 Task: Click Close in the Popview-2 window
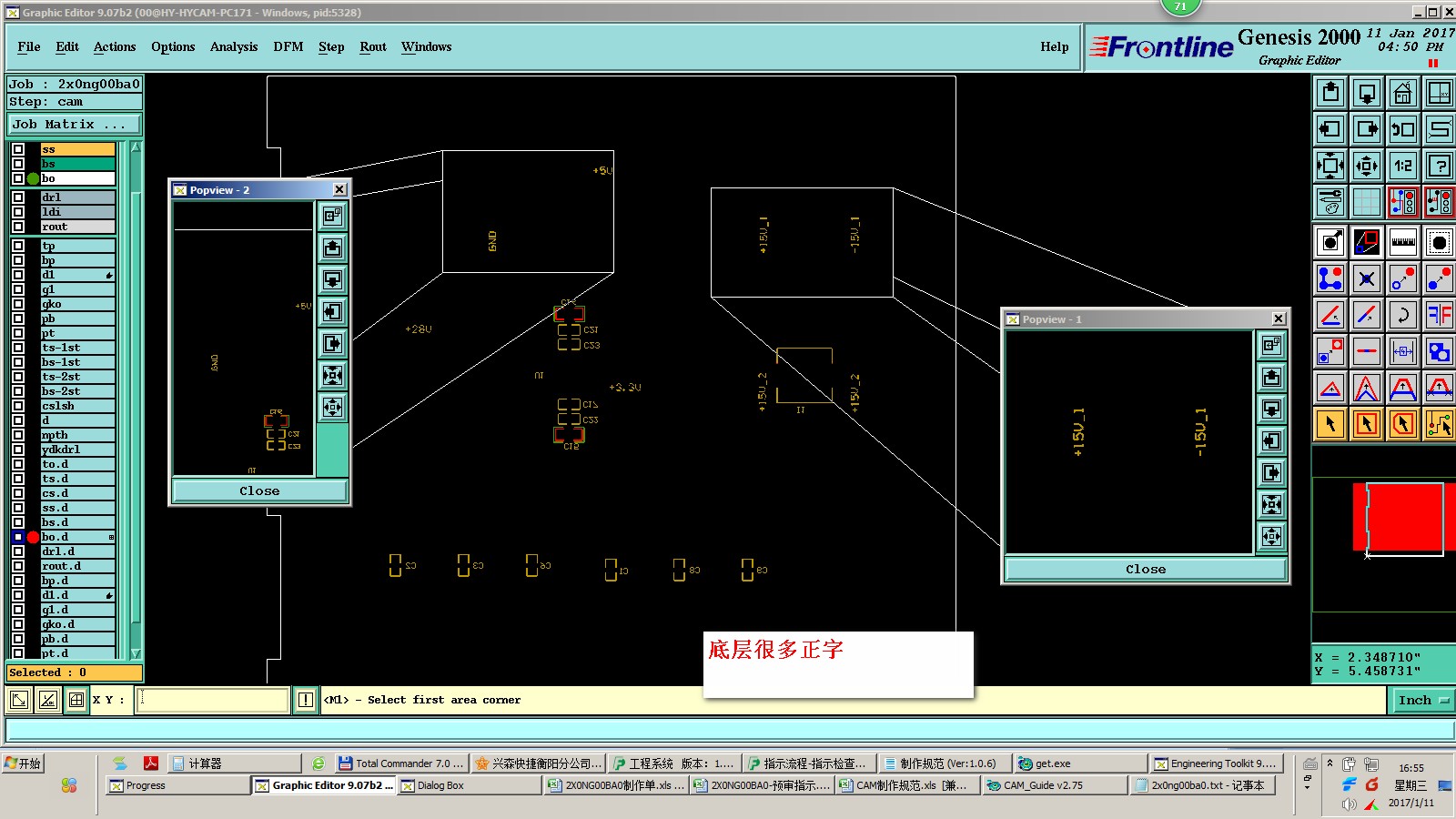(259, 490)
